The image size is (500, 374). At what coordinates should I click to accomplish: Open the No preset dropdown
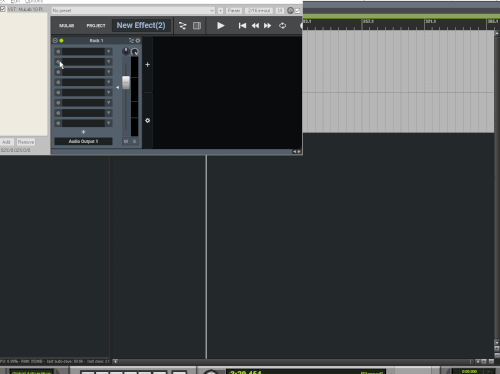(x=133, y=11)
